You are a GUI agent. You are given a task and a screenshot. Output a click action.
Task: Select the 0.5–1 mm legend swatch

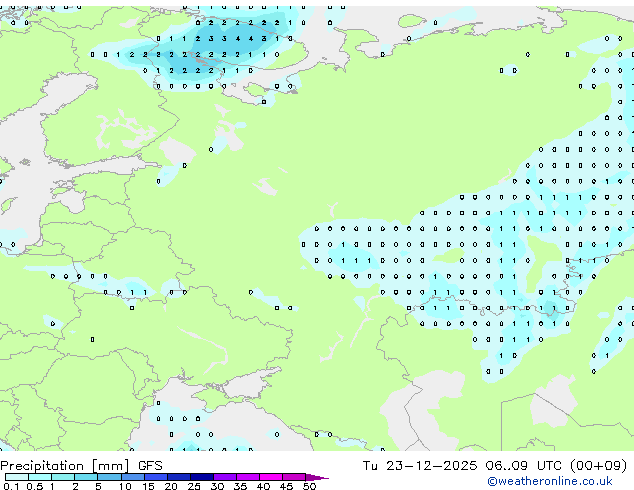click(x=40, y=477)
